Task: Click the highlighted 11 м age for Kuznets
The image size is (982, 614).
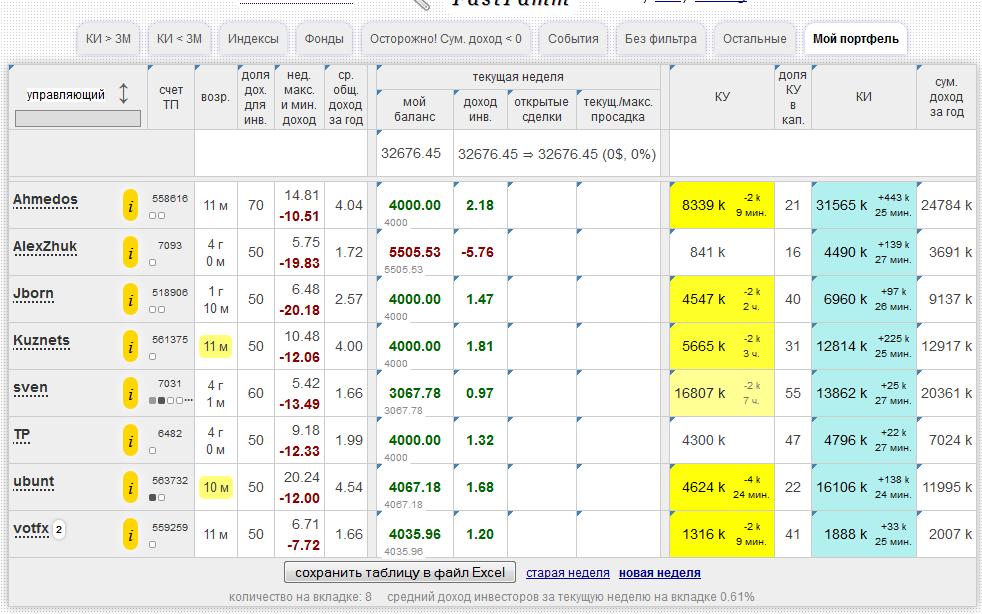Action: (215, 346)
